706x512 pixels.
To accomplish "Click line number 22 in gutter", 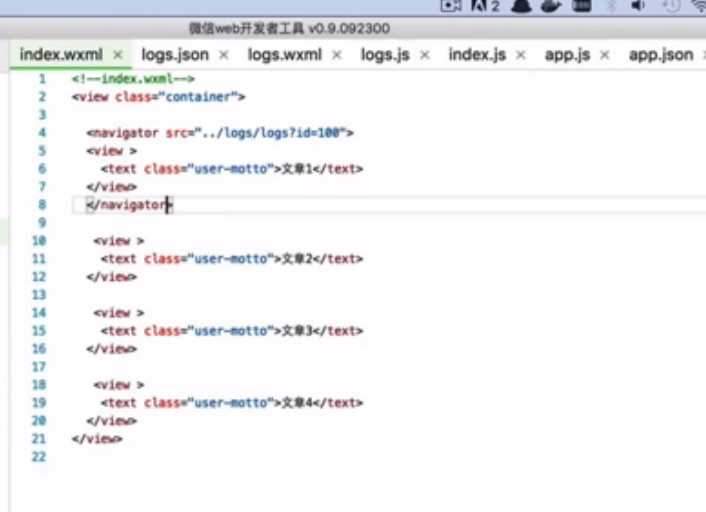I will pyautogui.click(x=39, y=457).
